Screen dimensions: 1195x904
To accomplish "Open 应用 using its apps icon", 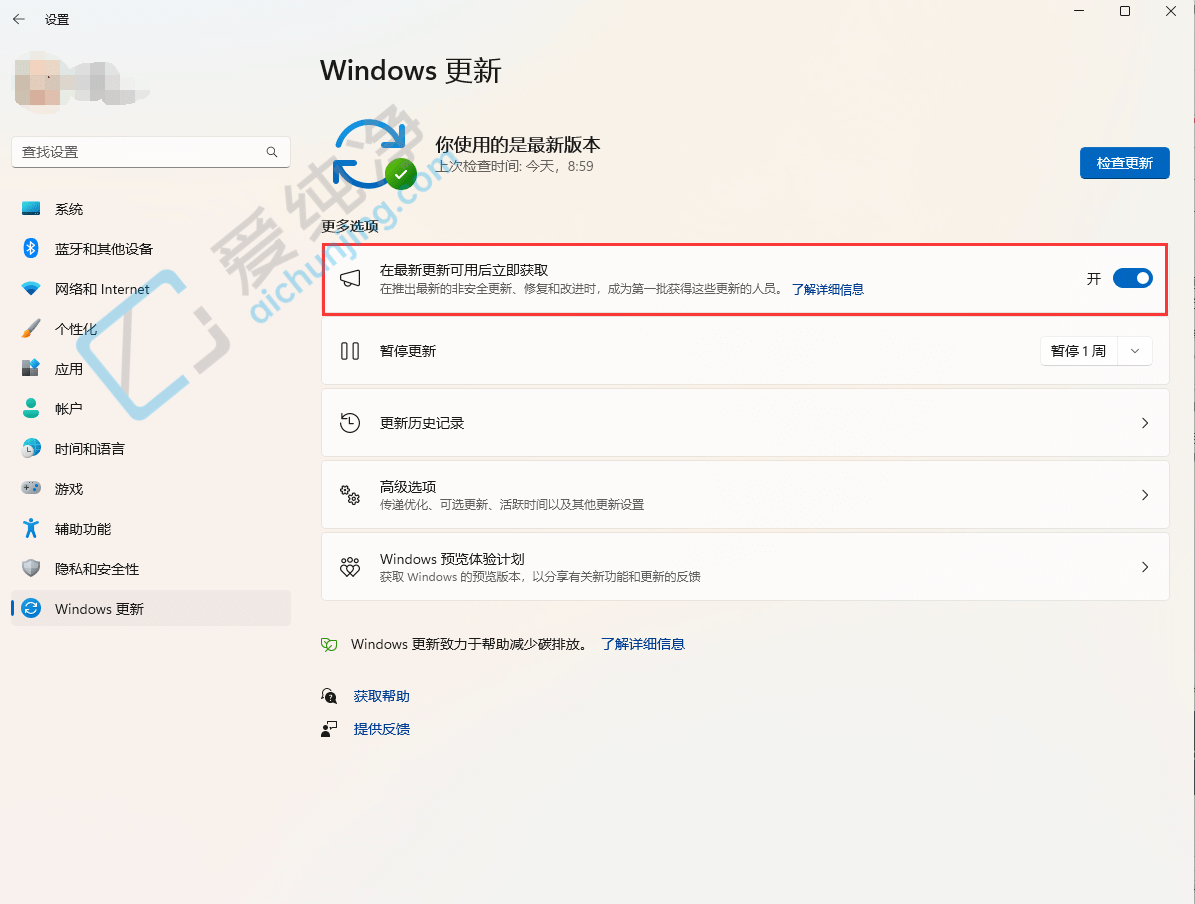I will pyautogui.click(x=28, y=368).
